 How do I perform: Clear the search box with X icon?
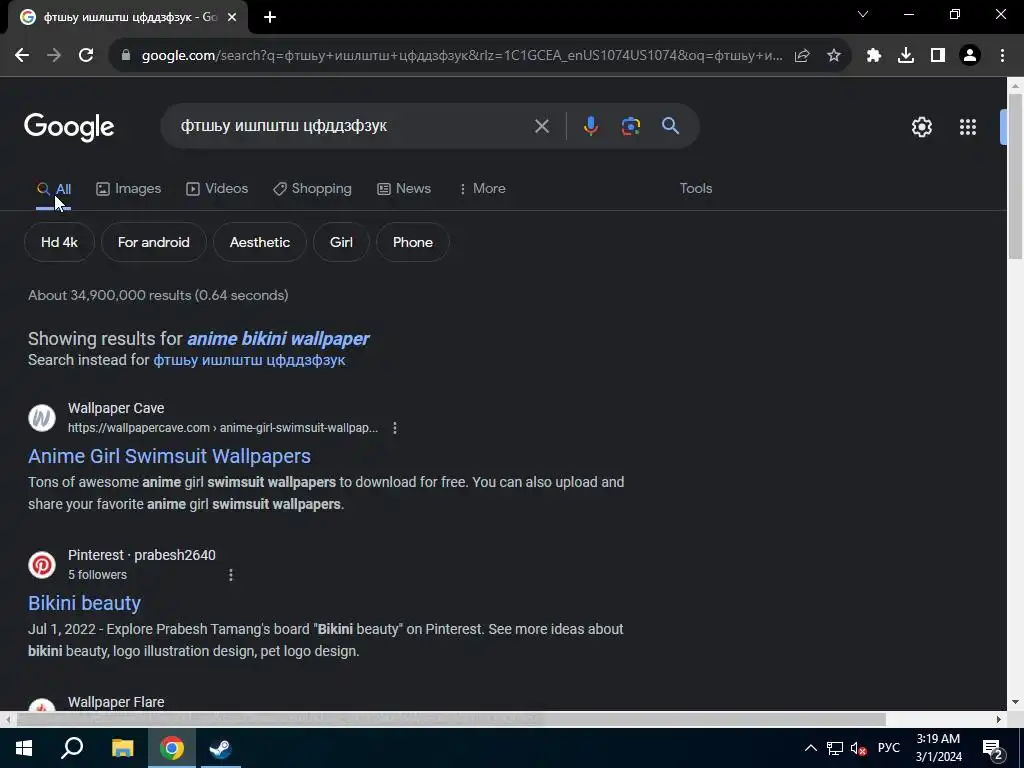(x=541, y=126)
